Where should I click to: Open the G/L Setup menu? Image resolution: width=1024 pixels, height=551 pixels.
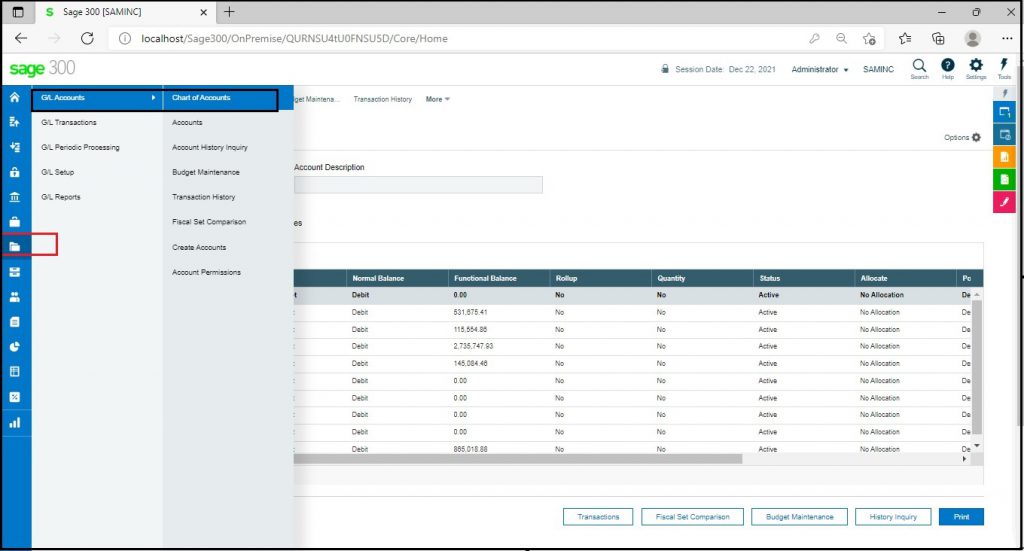pos(57,172)
